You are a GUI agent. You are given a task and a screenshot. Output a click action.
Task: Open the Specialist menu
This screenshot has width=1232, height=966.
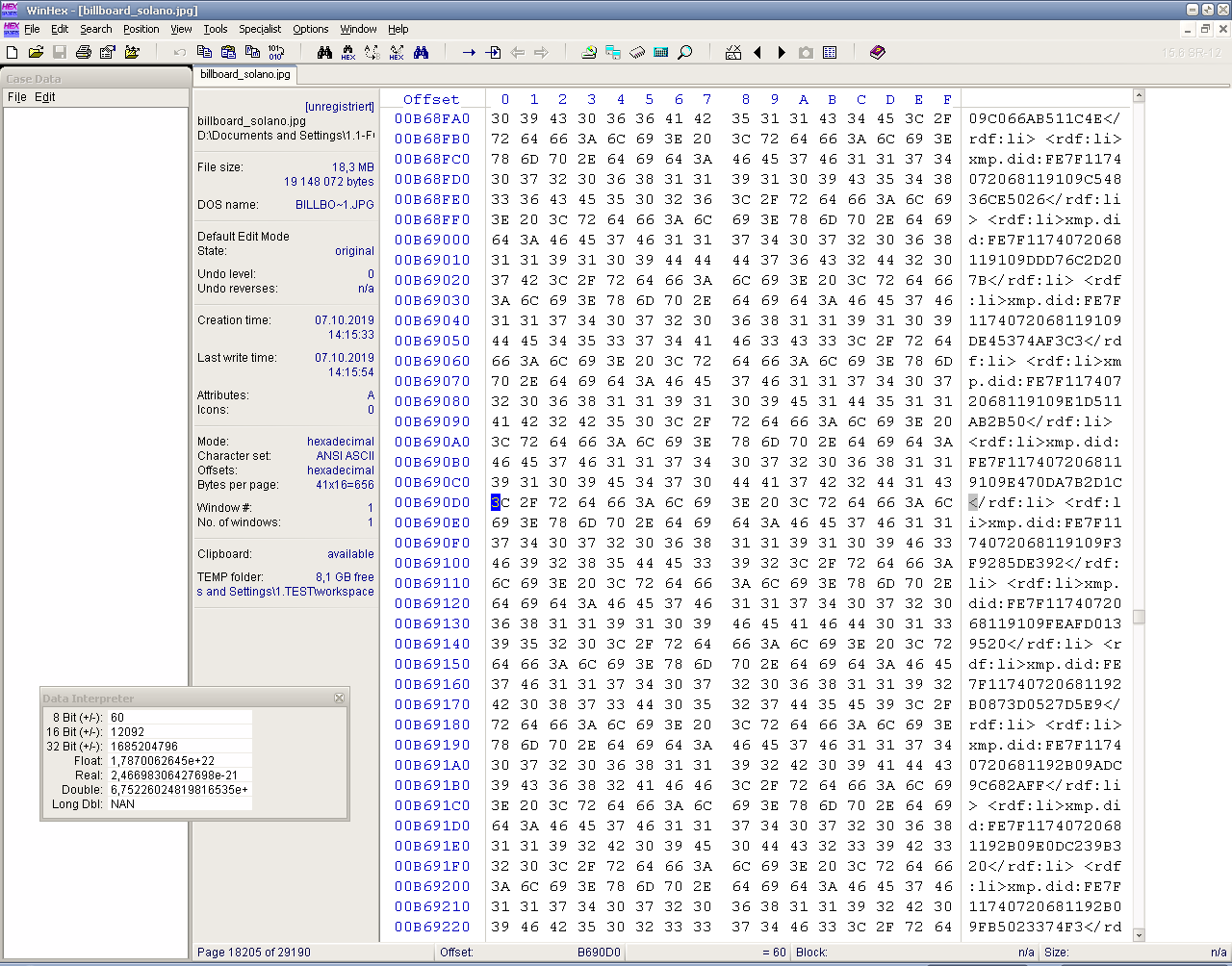(x=260, y=29)
